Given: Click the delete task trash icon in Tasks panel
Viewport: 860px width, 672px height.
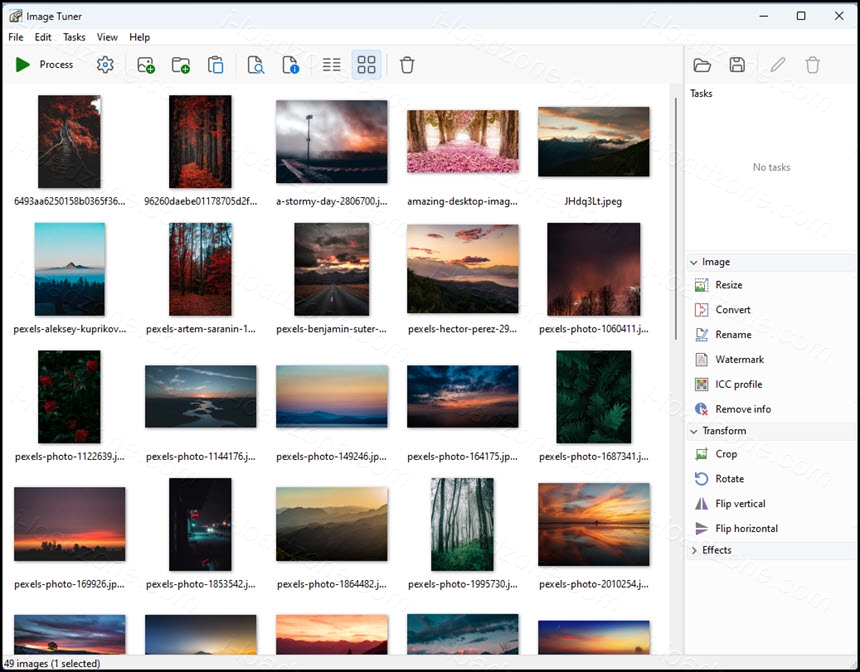Looking at the screenshot, I should point(813,65).
